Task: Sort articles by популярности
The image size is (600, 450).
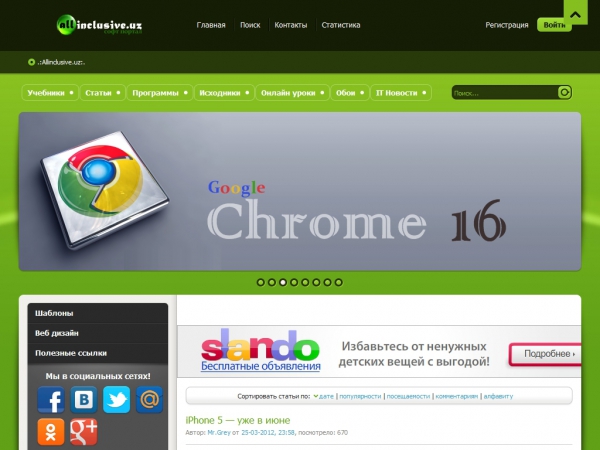Action: pos(360,396)
